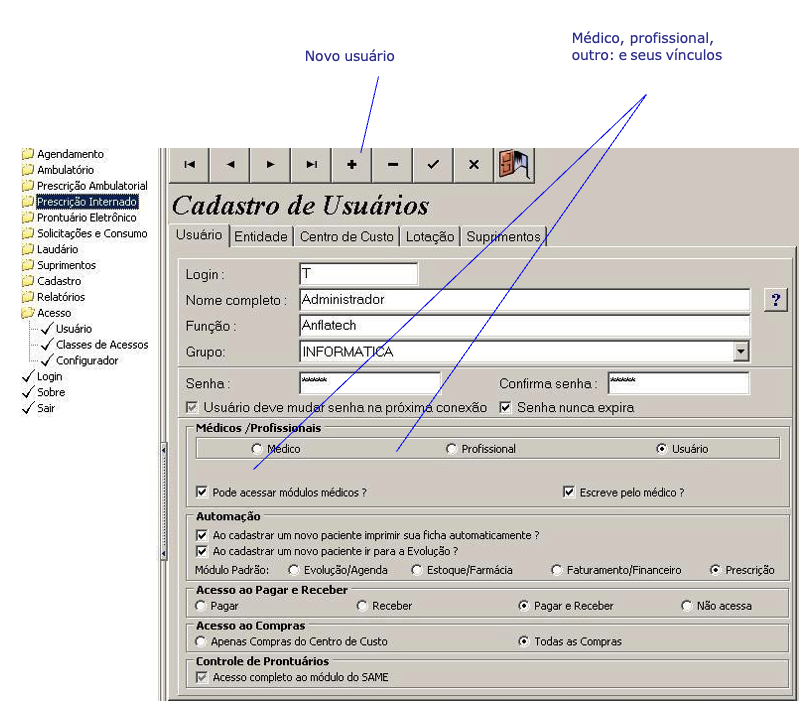Delete record with minus button
Viewport: 811px width, 713px height.
393,165
